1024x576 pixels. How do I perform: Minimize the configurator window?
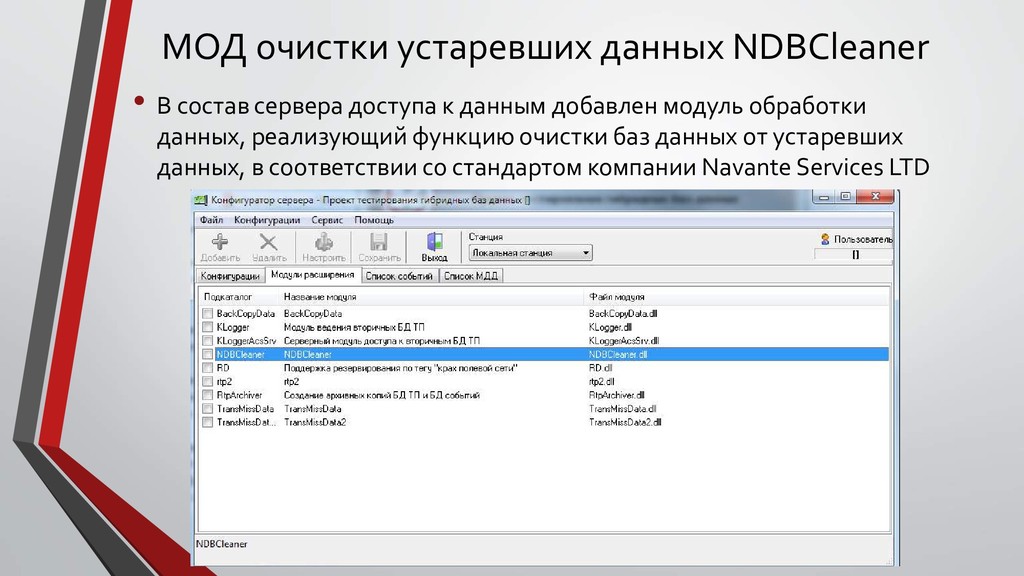coord(824,197)
